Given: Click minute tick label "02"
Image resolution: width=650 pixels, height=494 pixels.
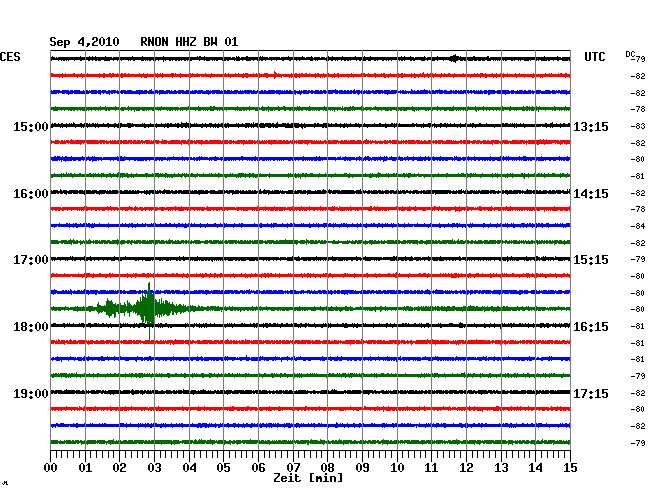Looking at the screenshot, I should click(x=119, y=467).
